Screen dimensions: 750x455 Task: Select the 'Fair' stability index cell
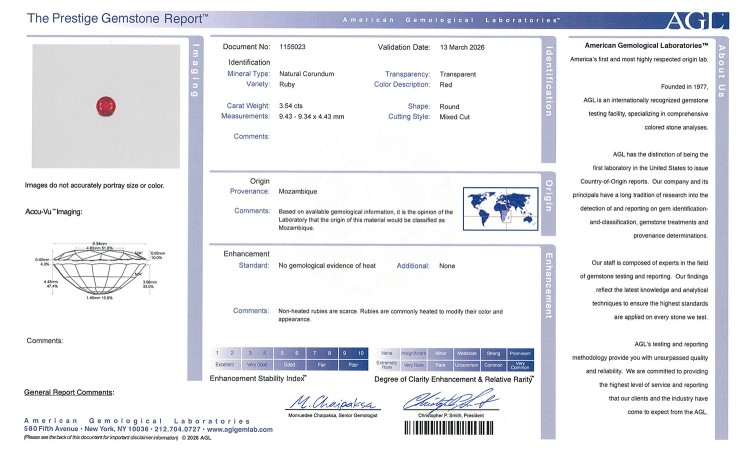[321, 365]
